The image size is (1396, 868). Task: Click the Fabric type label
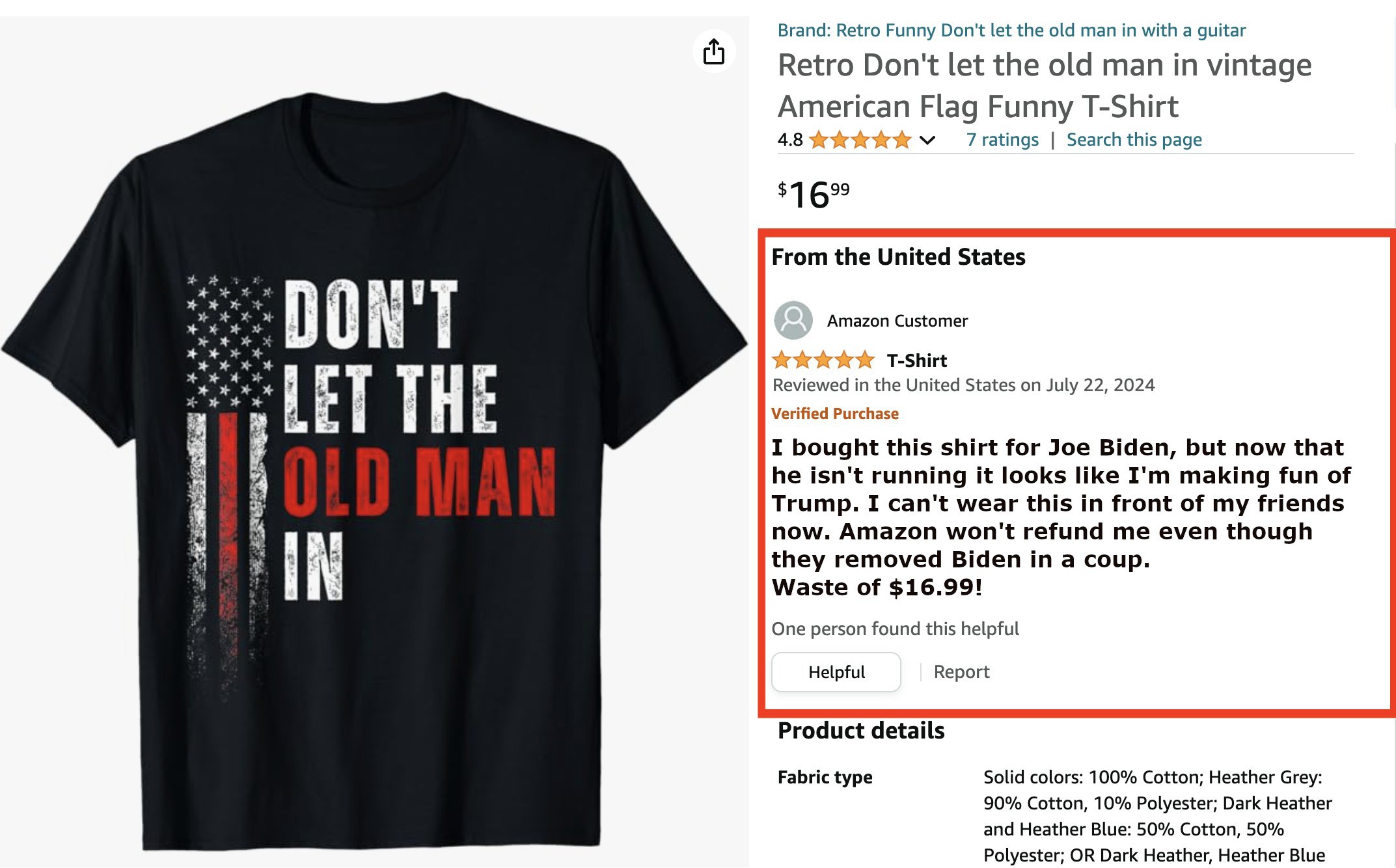click(x=825, y=777)
